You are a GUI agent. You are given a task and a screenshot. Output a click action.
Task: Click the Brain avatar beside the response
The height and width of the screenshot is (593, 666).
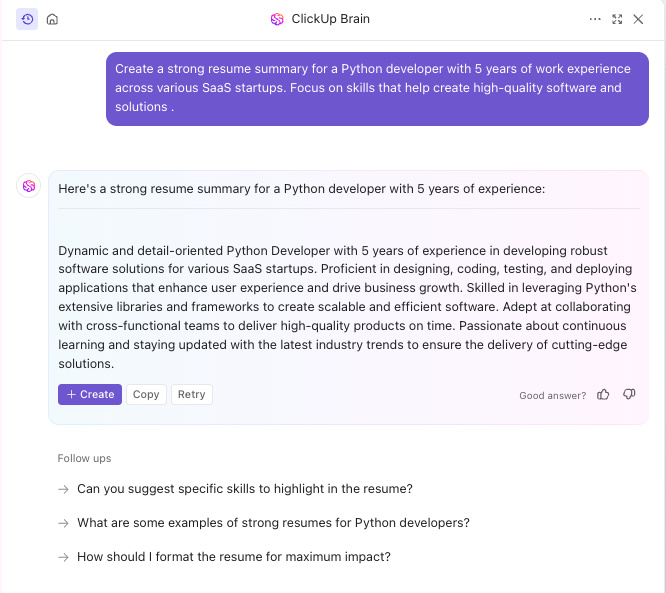tap(29, 186)
